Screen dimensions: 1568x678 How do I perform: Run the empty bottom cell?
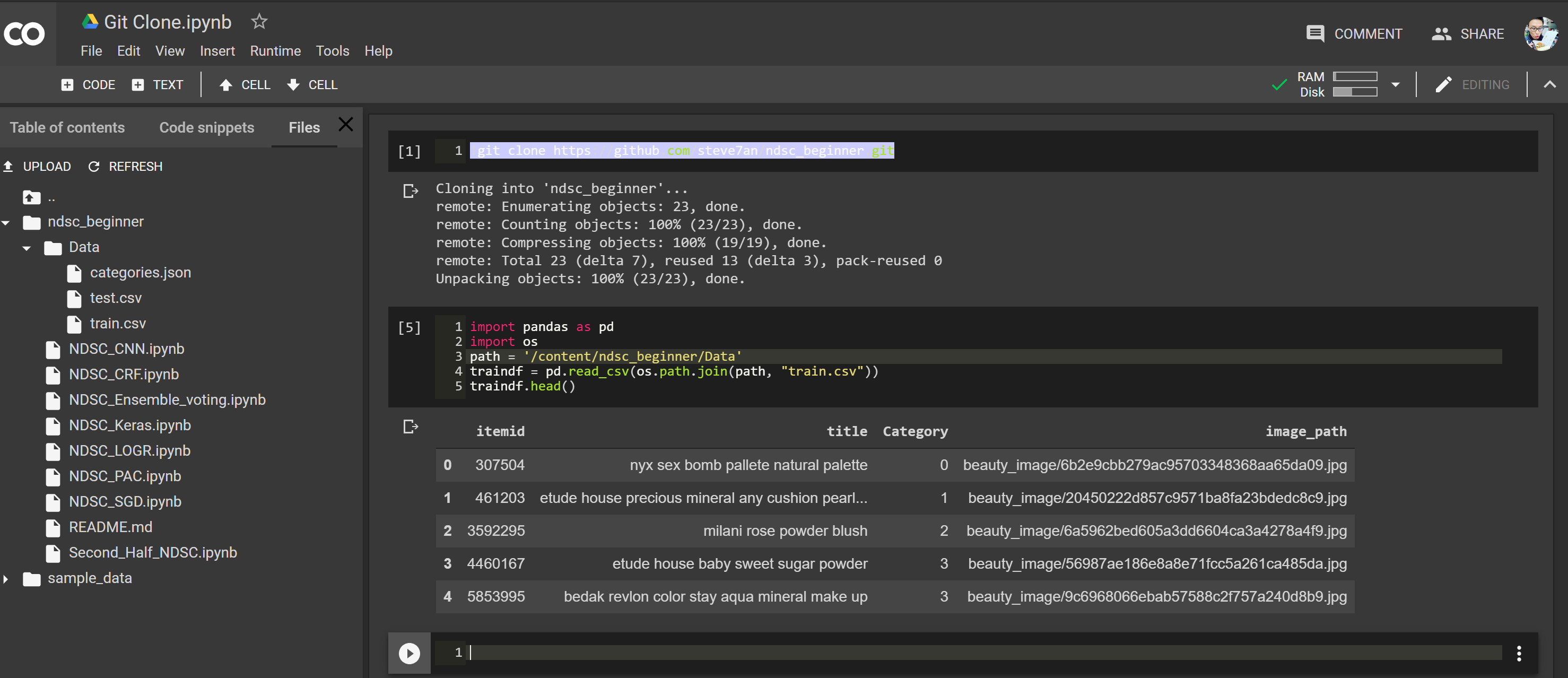tap(409, 653)
